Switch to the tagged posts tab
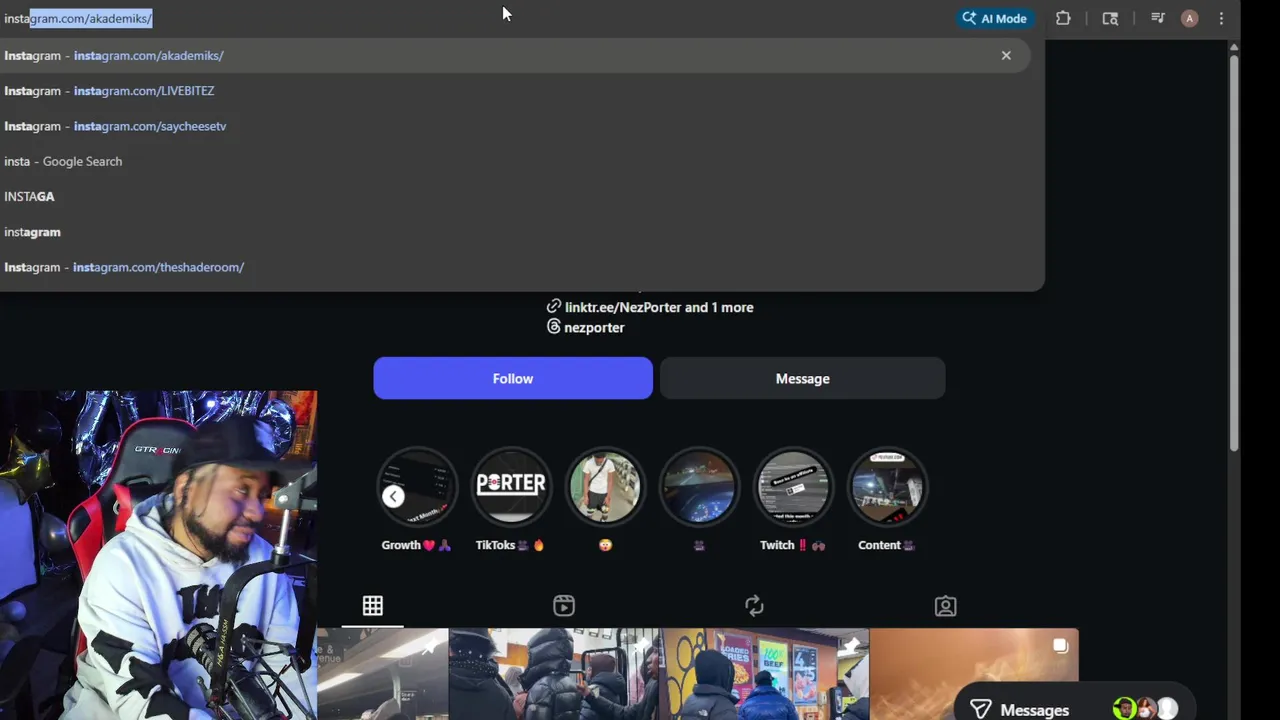The height and width of the screenshot is (720, 1280). tap(945, 606)
